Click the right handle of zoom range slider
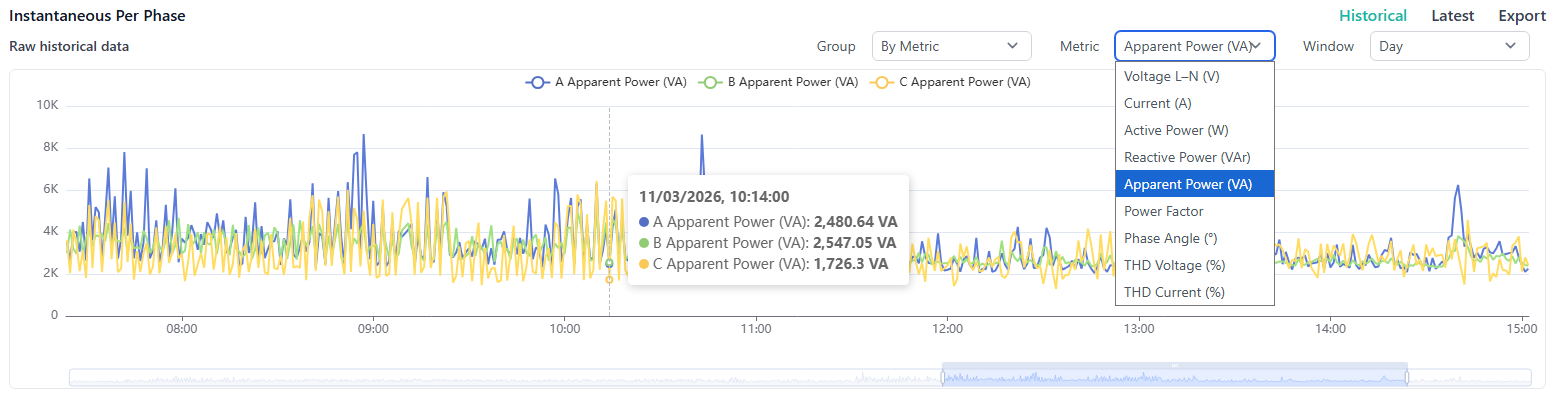This screenshot has height=398, width=1556. [x=1407, y=377]
